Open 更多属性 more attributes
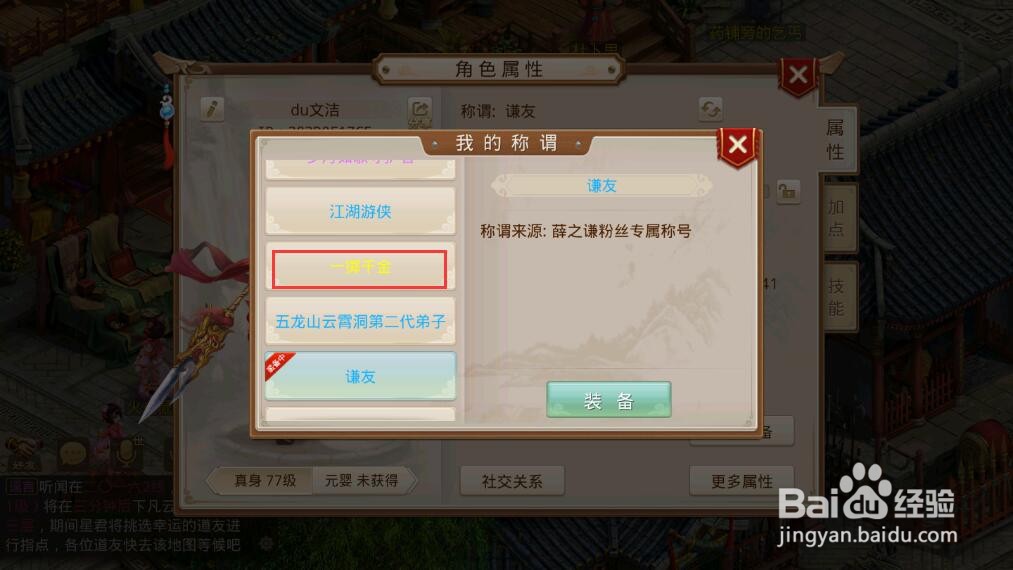 click(x=742, y=481)
